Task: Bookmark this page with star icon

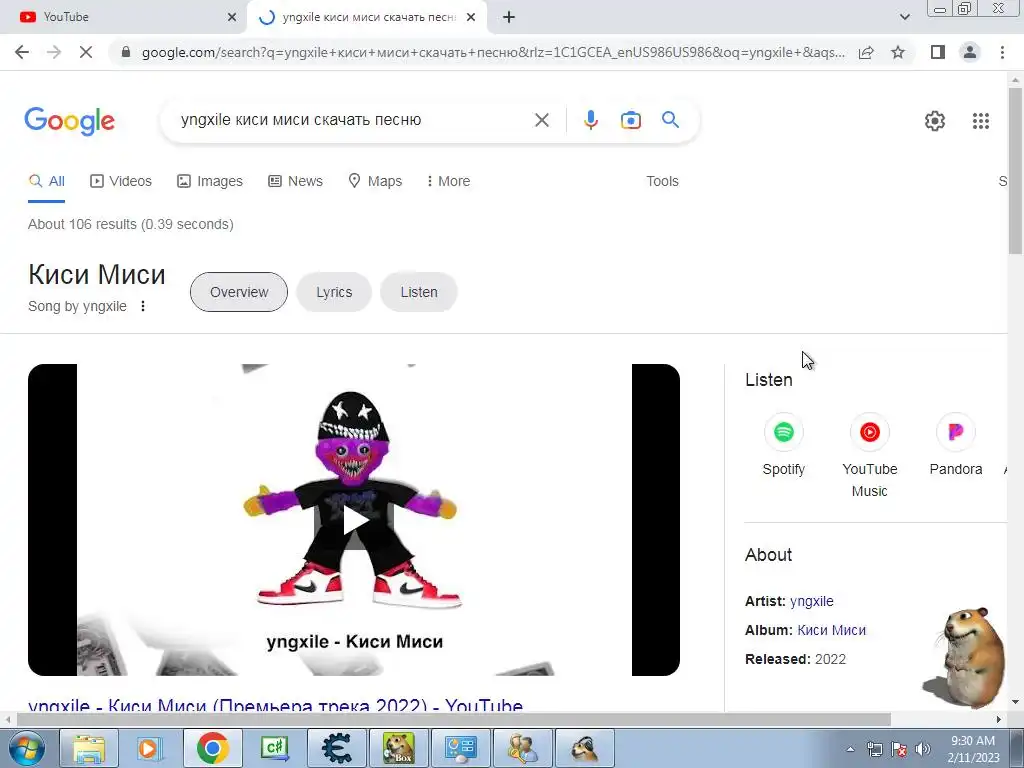Action: (x=898, y=52)
